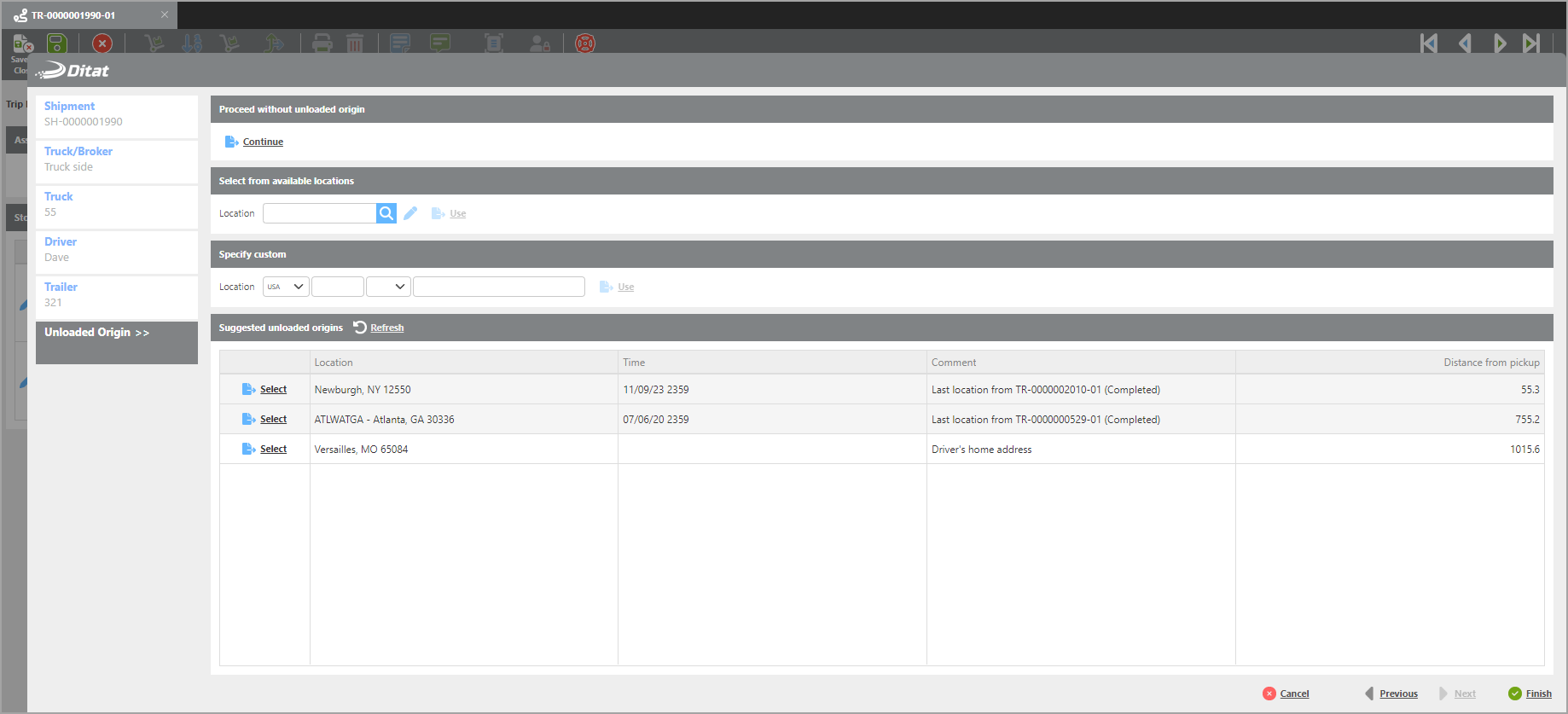Click the Continue link to proceed without origin
This screenshot has width=1568, height=714.
pos(263,142)
